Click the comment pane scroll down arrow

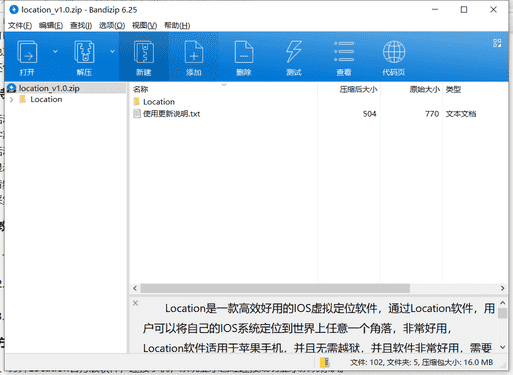click(503, 348)
